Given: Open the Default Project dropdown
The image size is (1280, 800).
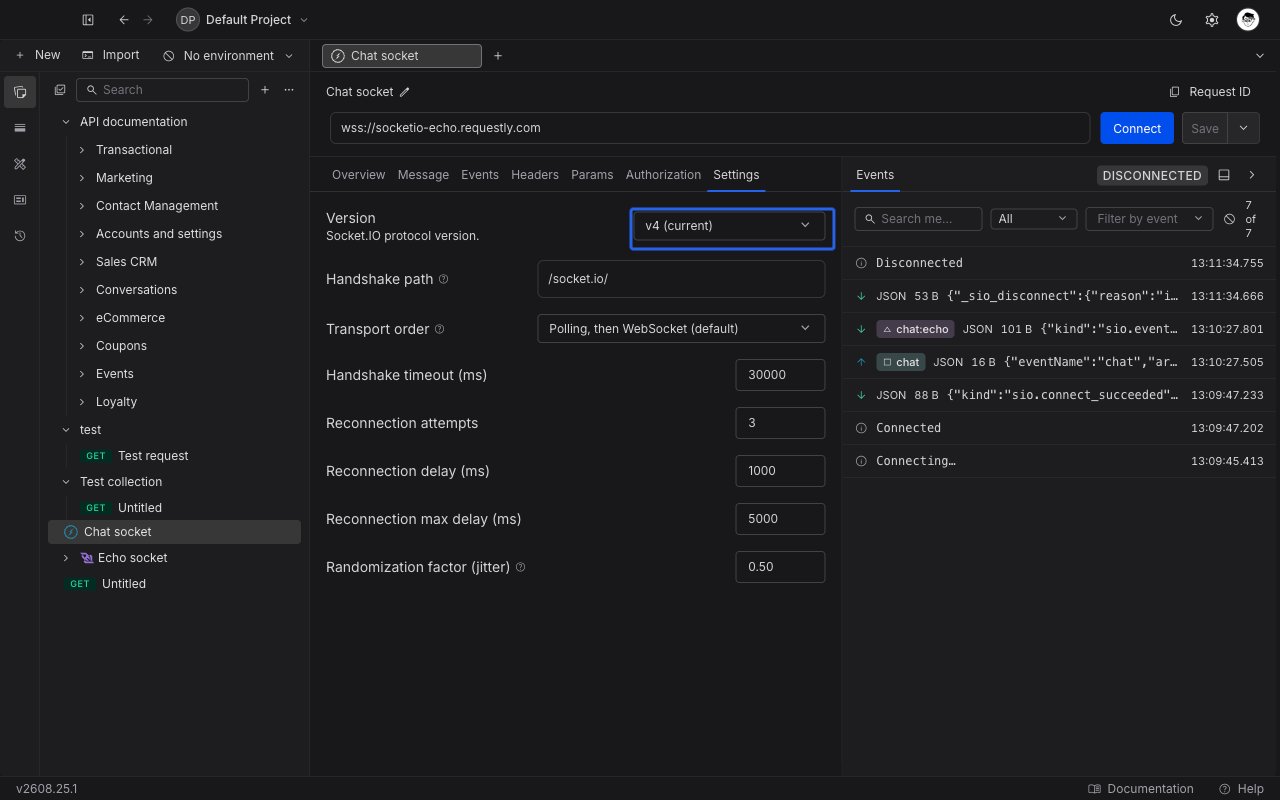Looking at the screenshot, I should (242, 20).
